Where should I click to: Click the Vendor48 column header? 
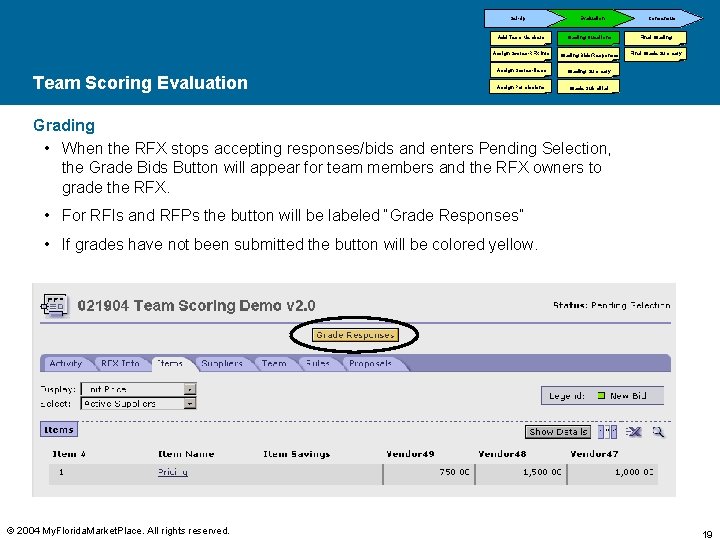pos(502,454)
